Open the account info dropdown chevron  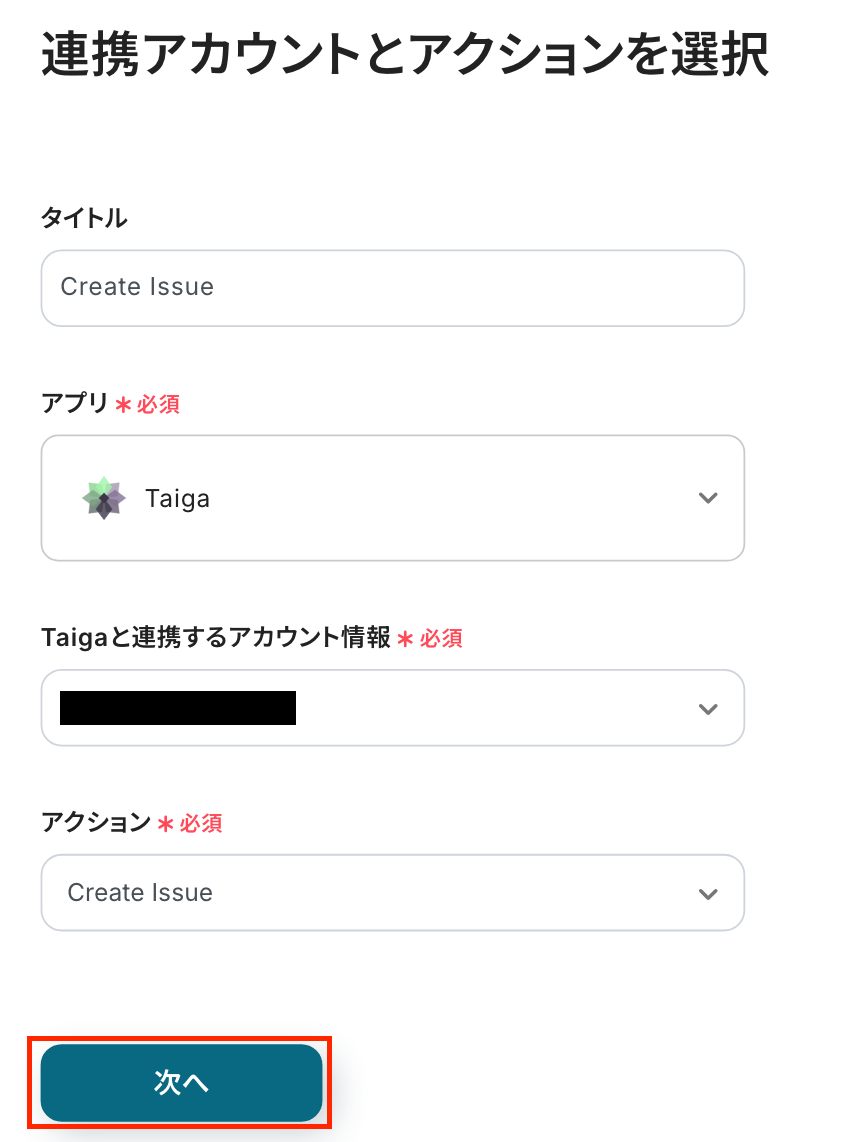click(708, 709)
